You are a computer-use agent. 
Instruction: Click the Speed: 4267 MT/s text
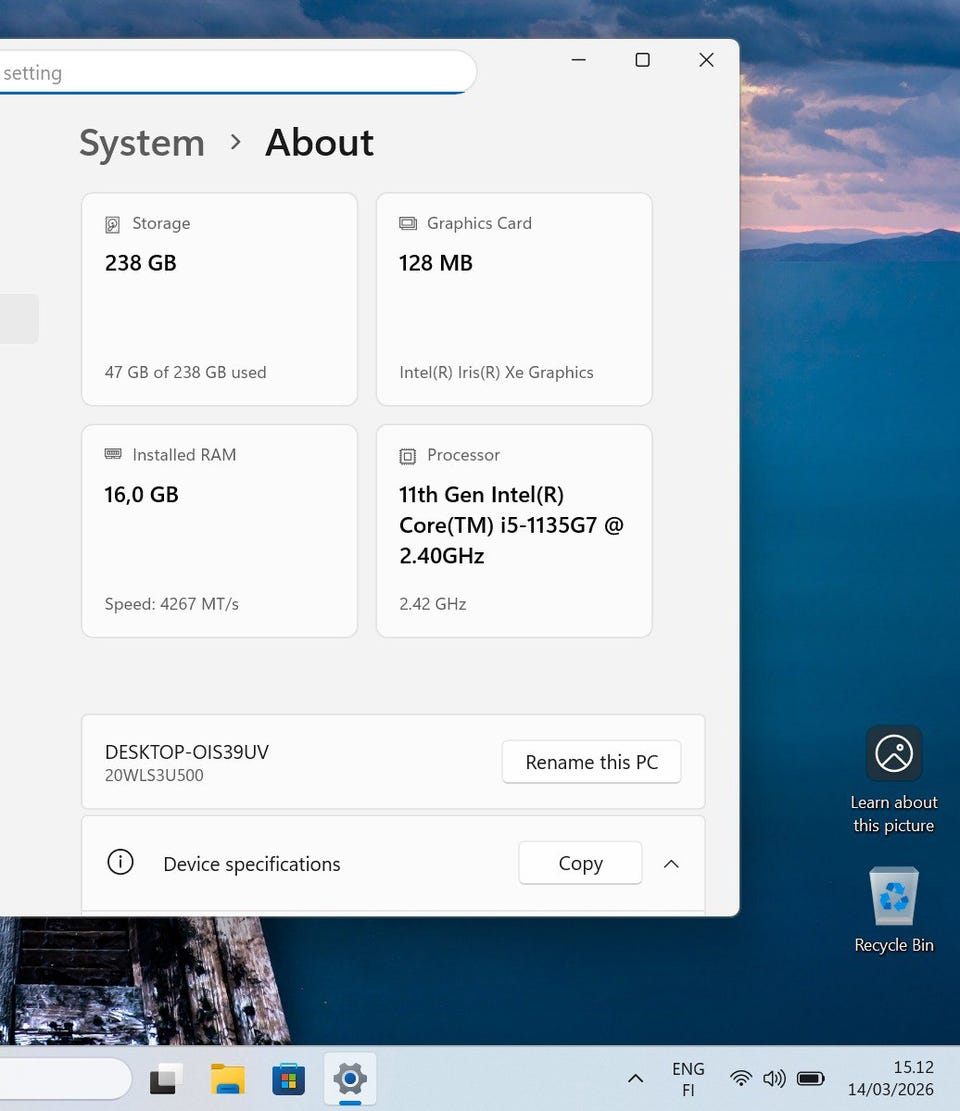click(171, 604)
